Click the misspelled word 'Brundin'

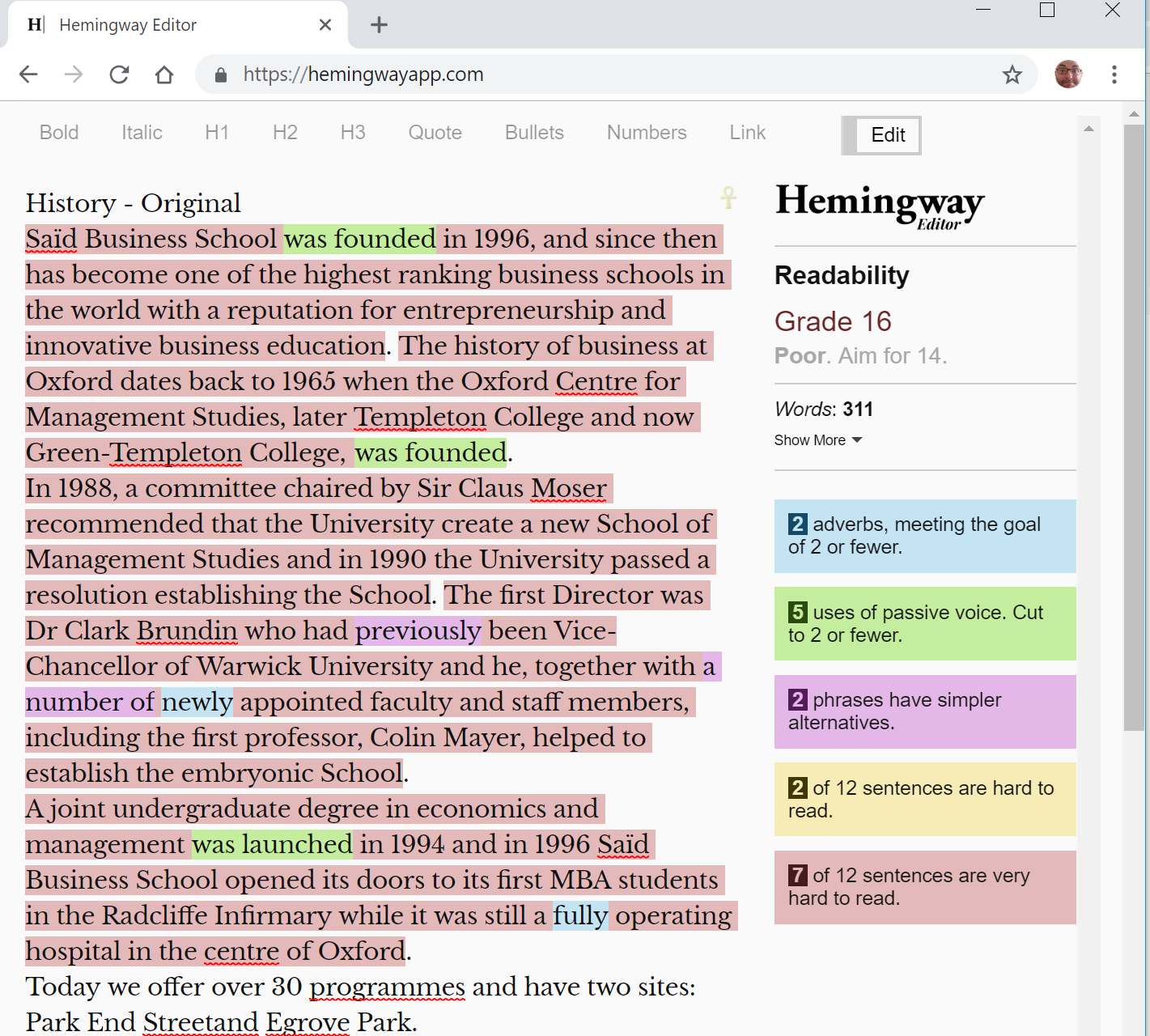[x=187, y=631]
